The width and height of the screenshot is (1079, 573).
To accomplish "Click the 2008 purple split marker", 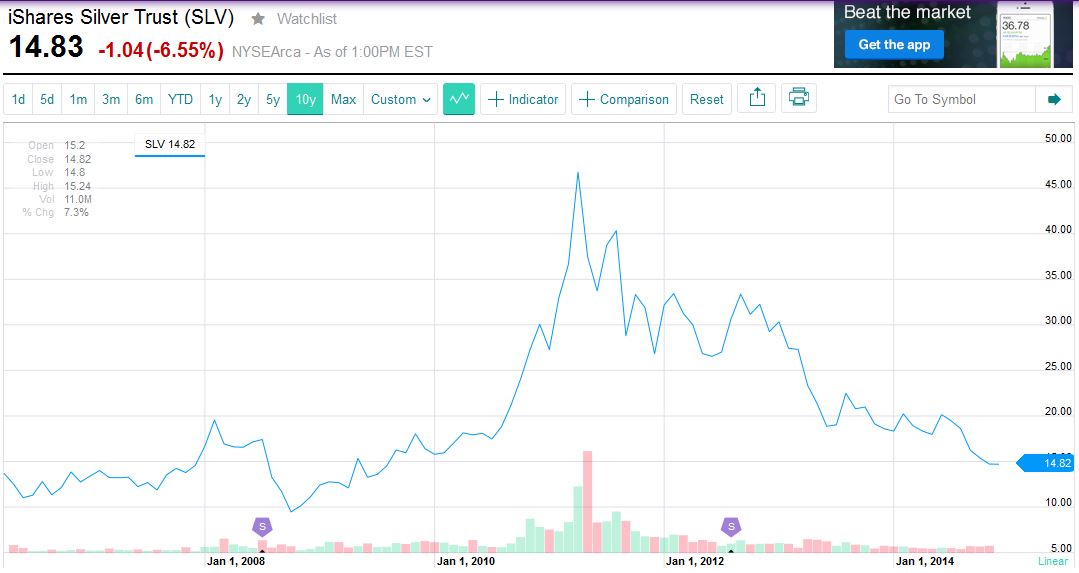I will coord(262,526).
